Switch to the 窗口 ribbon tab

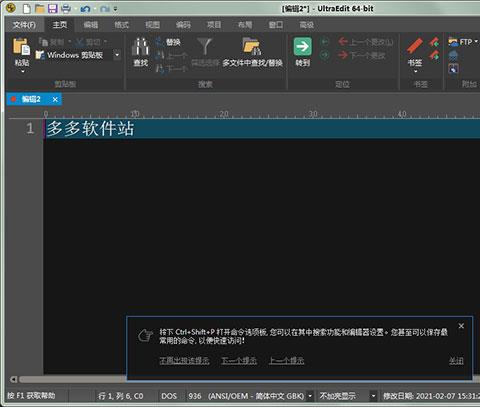click(x=276, y=25)
